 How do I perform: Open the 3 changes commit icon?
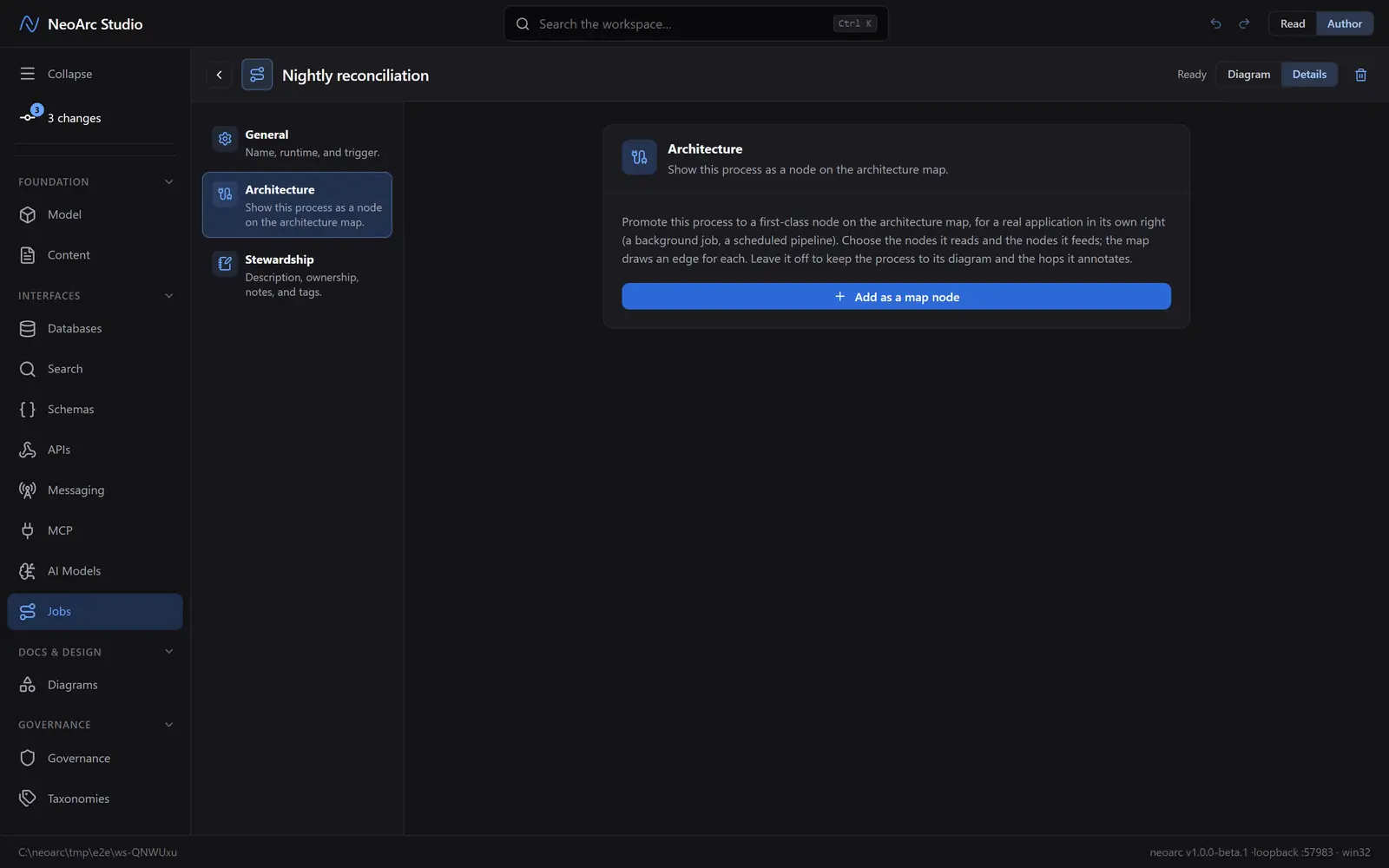tap(28, 117)
